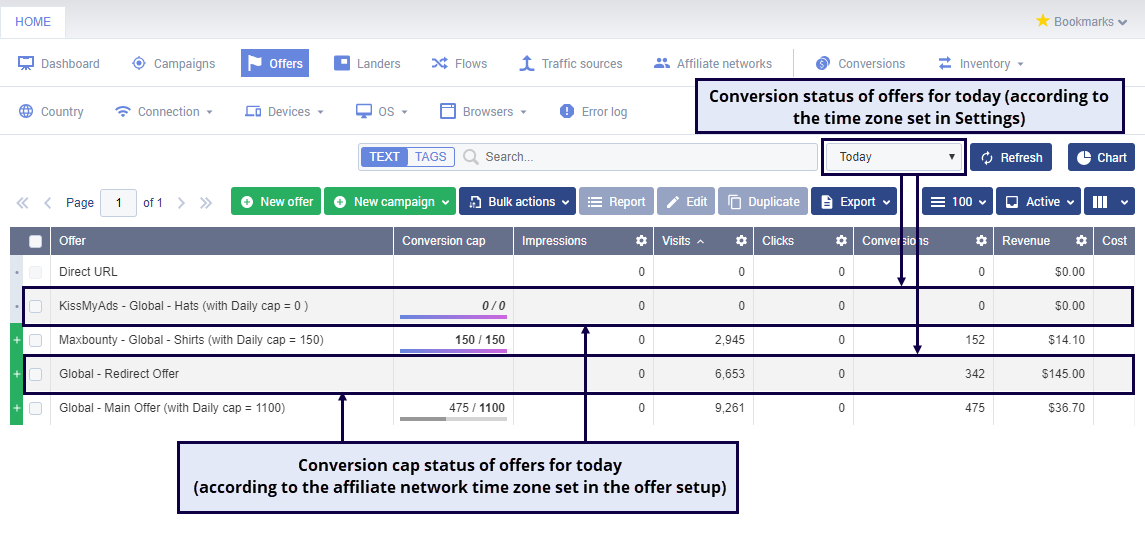Go to Dashboard section
The image size is (1145, 551).
click(58, 63)
